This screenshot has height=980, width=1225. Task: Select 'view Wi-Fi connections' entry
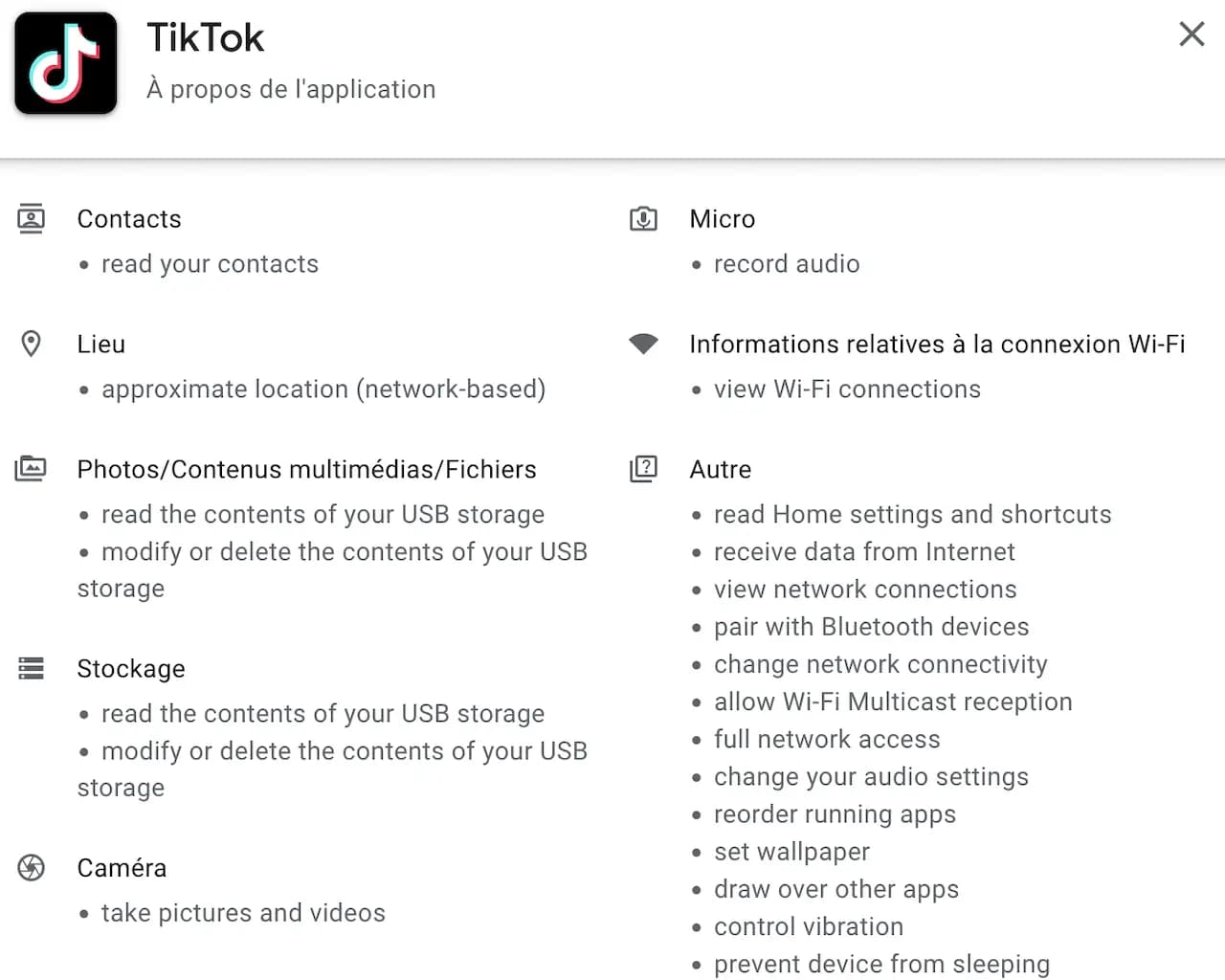(847, 389)
